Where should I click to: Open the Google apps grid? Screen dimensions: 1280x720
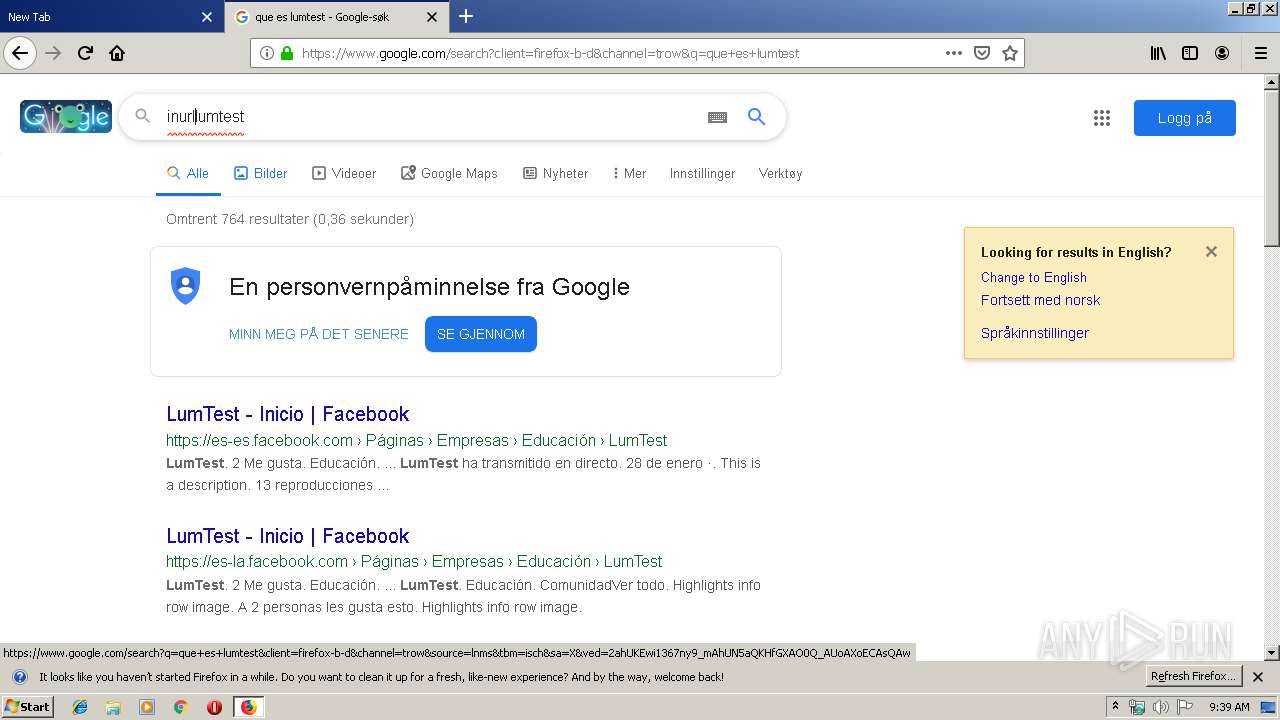pyautogui.click(x=1102, y=118)
